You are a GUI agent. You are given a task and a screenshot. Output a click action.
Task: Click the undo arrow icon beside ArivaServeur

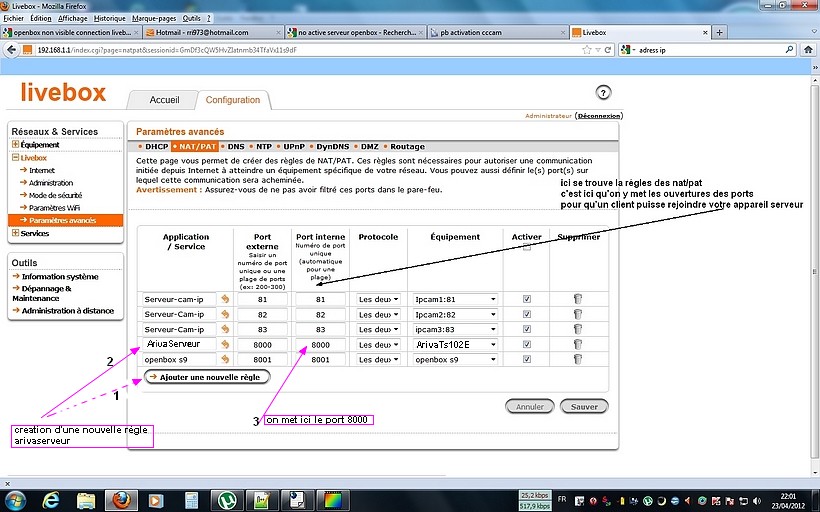point(225,344)
